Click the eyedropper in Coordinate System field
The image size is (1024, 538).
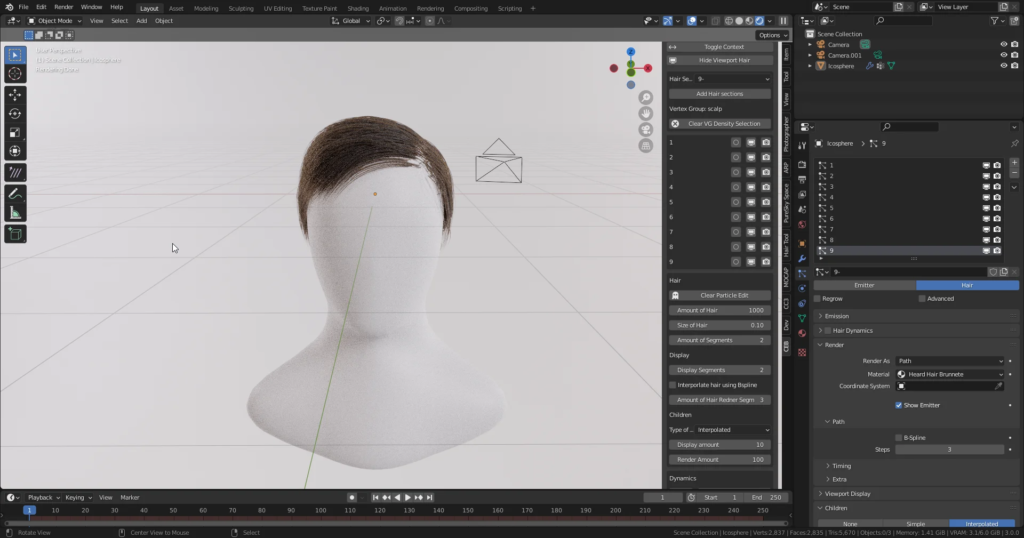(x=997, y=386)
